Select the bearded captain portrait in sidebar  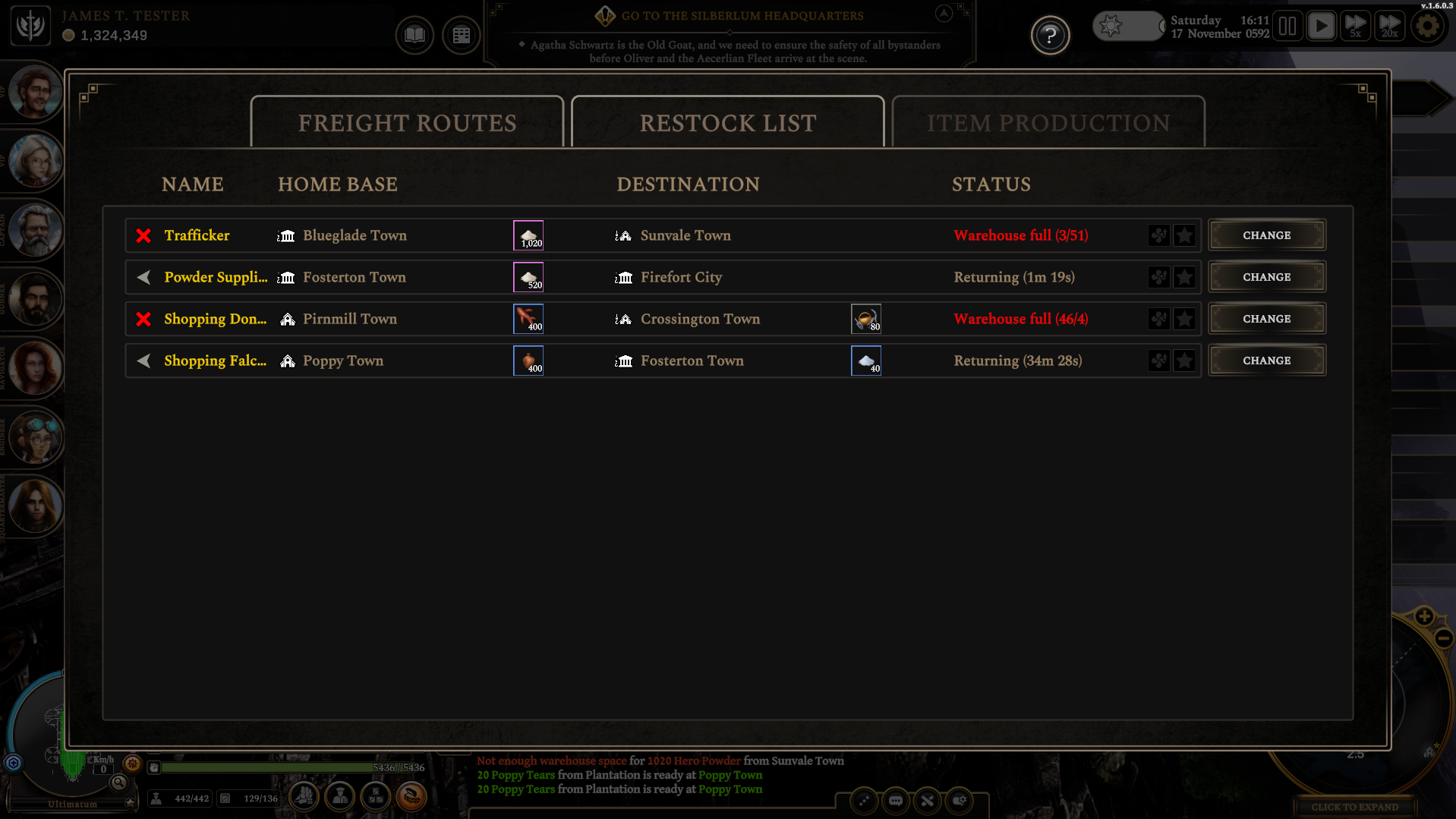click(35, 230)
